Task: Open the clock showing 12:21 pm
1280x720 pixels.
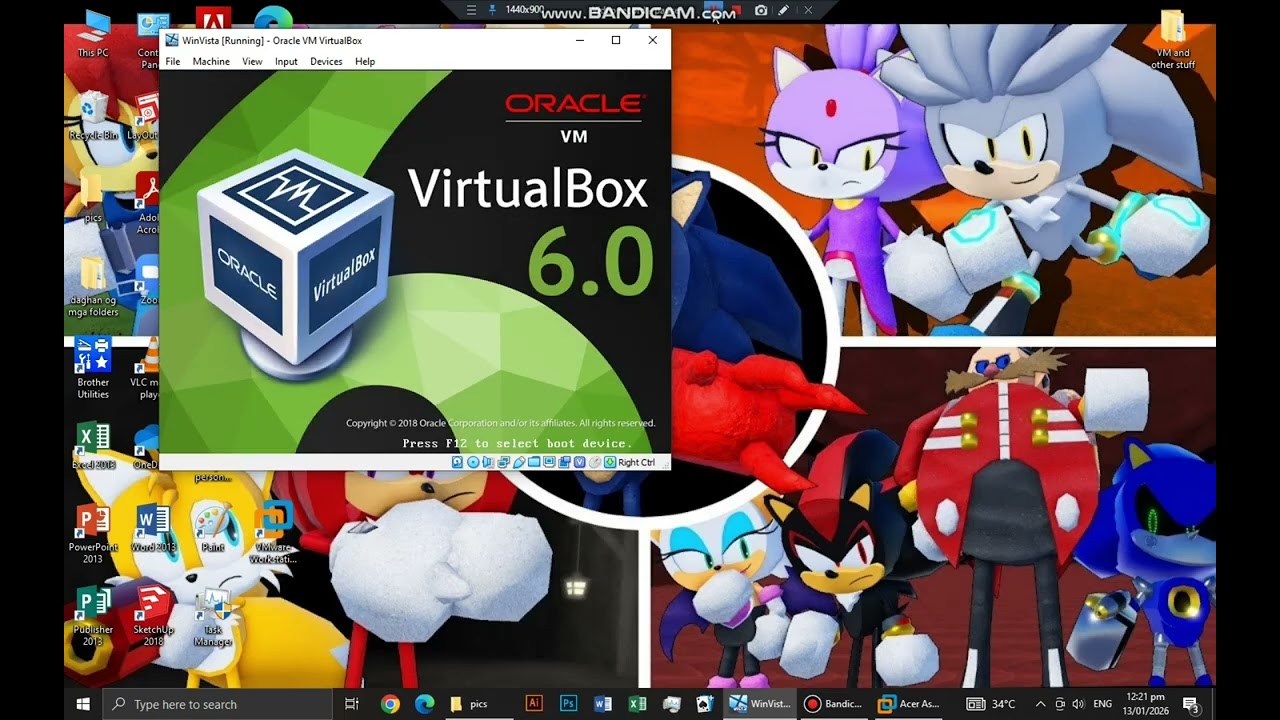Action: click(1144, 704)
